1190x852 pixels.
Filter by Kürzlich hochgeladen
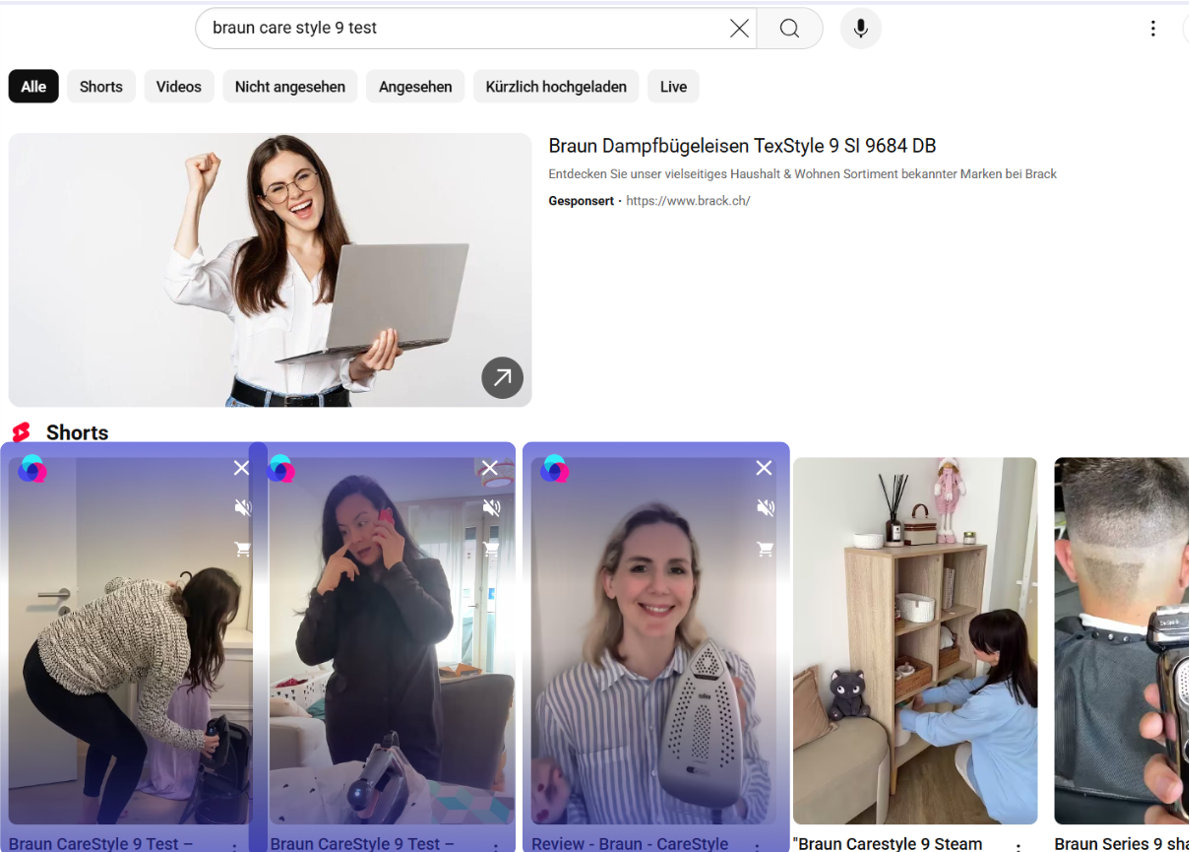[556, 86]
